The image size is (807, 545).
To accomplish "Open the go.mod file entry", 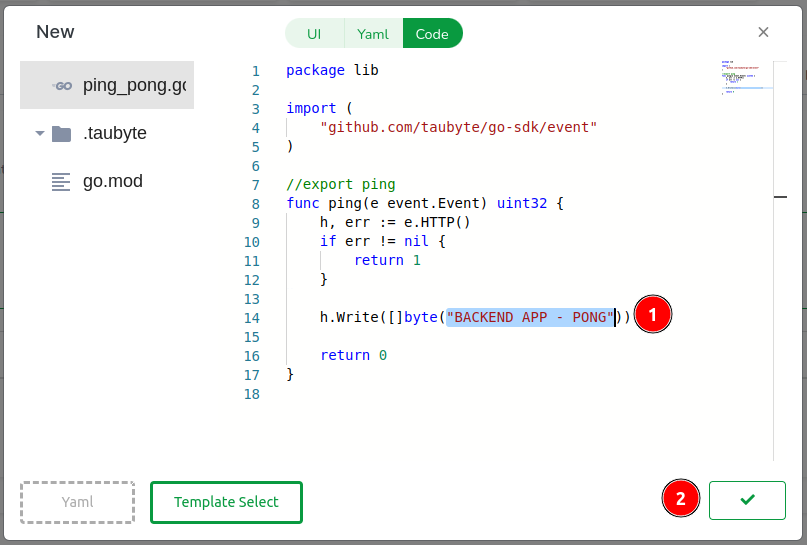I will 113,182.
